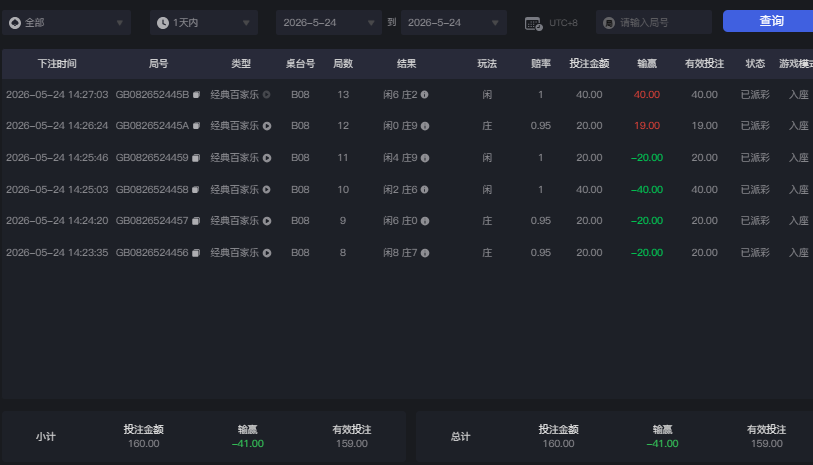813x465 pixels.
Task: Click 经典百家乐 type text in round 8 row
Action: point(234,253)
